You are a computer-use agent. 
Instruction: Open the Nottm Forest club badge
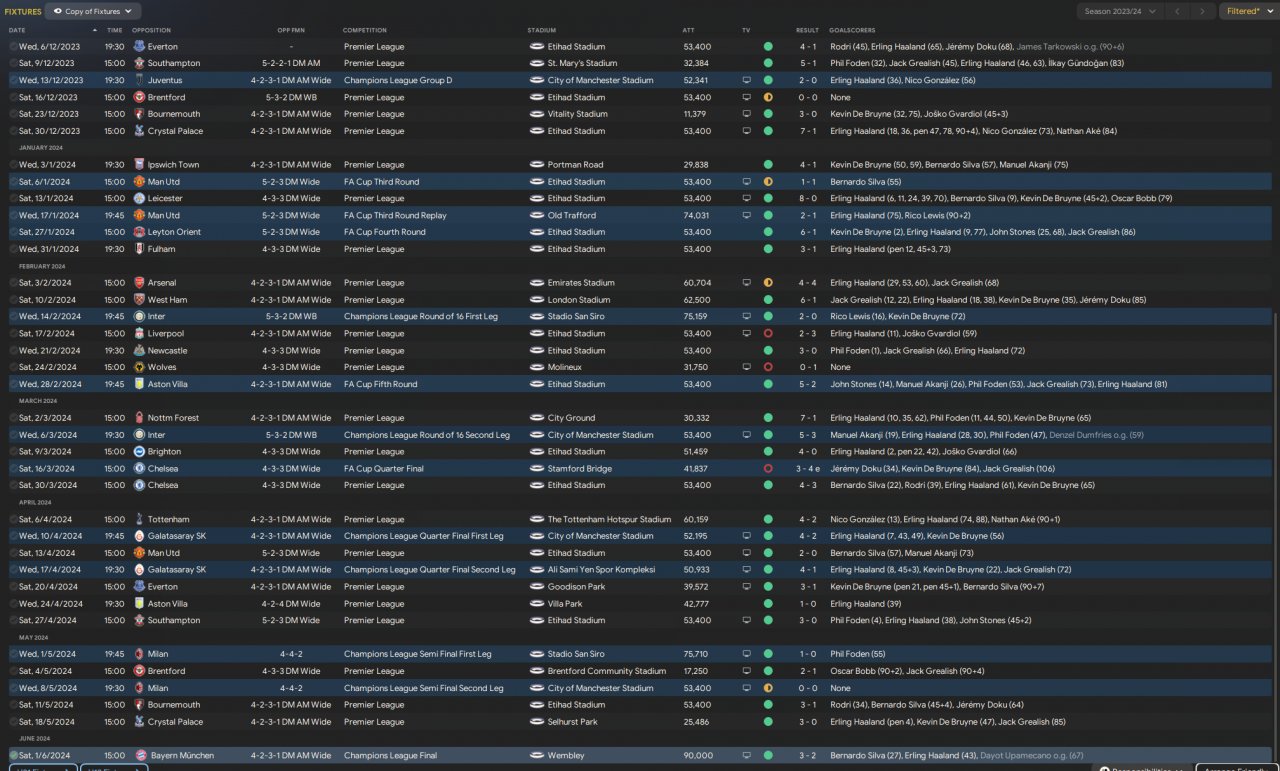[x=139, y=418]
